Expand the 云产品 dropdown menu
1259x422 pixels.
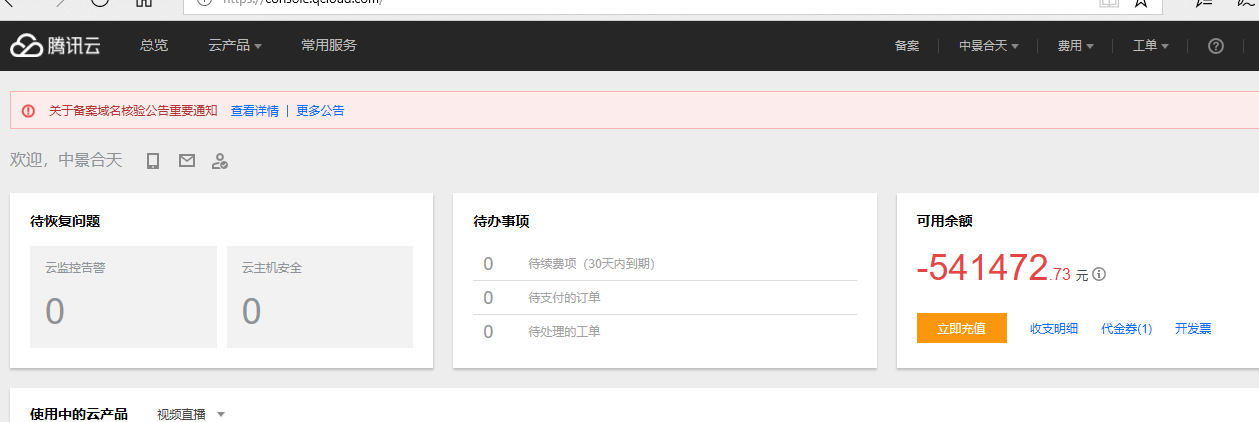(234, 46)
